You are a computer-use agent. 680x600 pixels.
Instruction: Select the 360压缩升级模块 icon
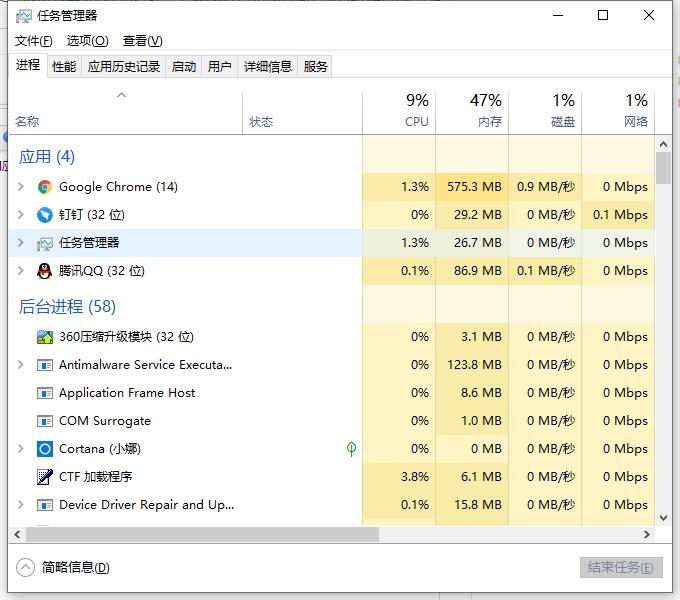tap(44, 337)
